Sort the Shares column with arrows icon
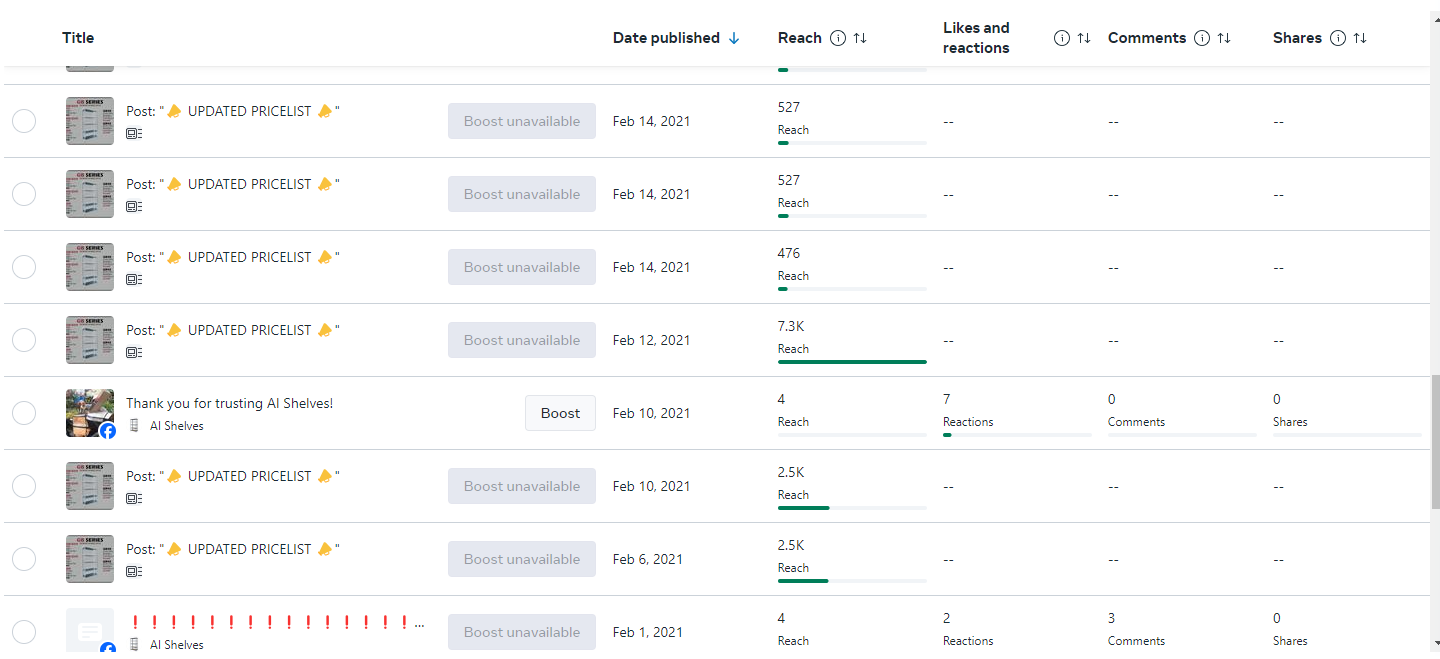 (1360, 38)
